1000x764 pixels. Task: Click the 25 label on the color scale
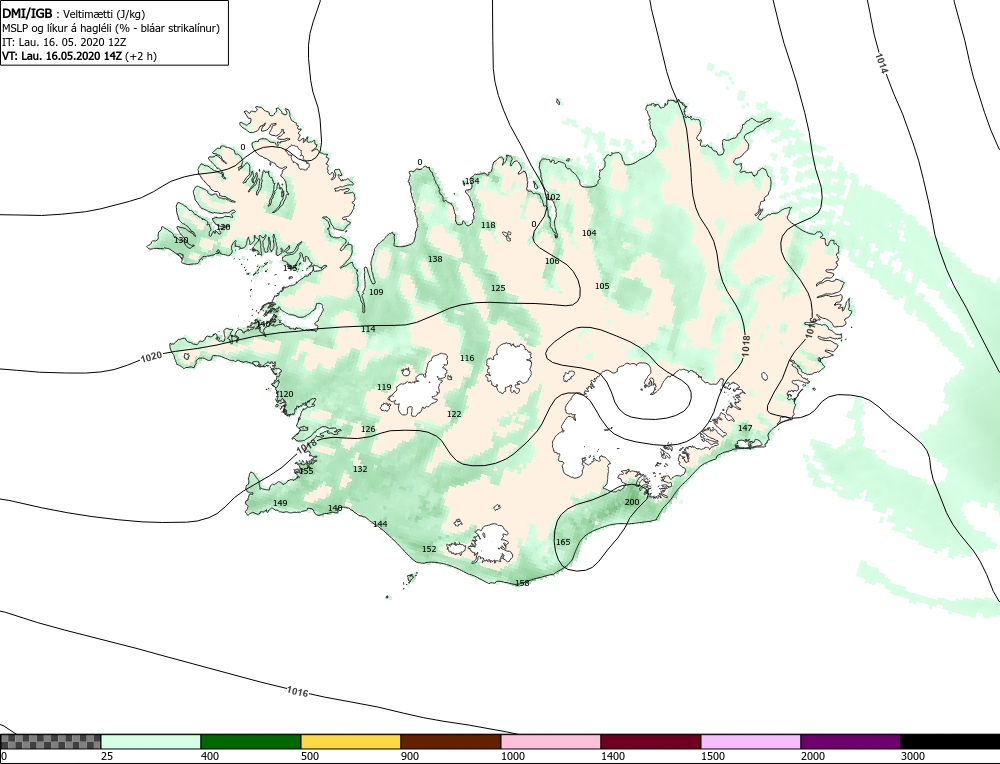click(x=106, y=756)
